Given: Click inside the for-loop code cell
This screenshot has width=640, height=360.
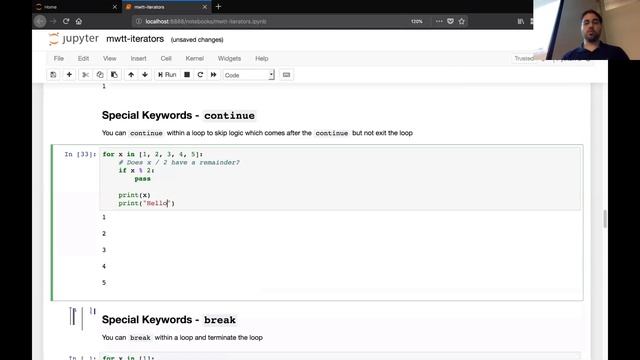Looking at the screenshot, I should click(340, 178).
